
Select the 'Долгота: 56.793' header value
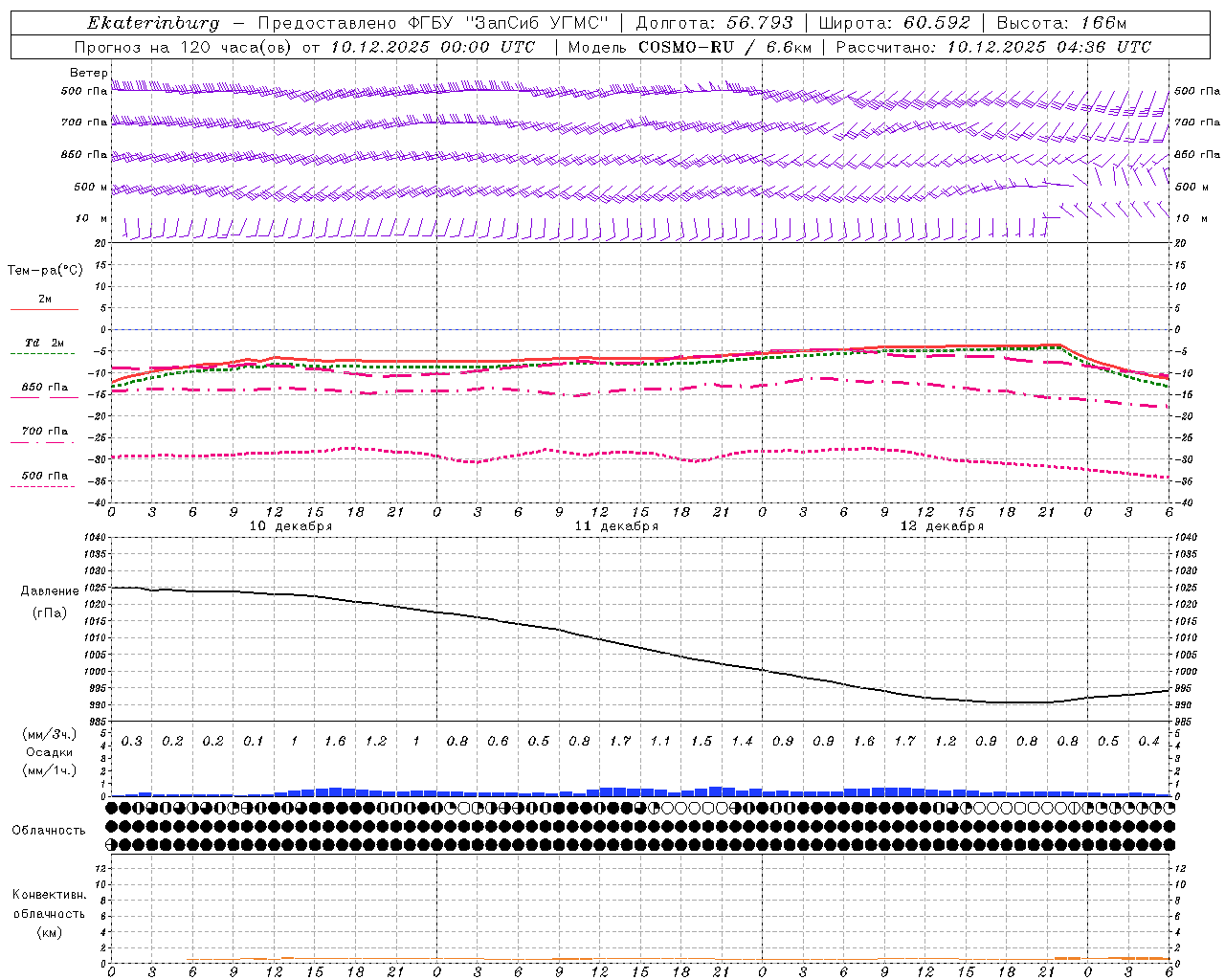pos(715,23)
